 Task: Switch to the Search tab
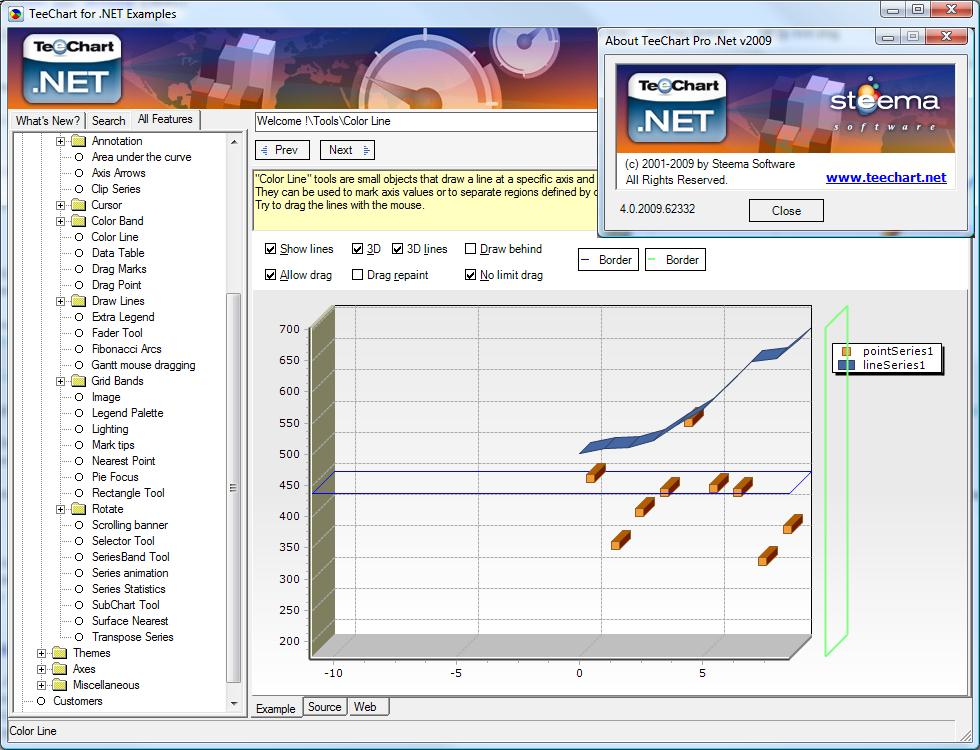coord(109,121)
